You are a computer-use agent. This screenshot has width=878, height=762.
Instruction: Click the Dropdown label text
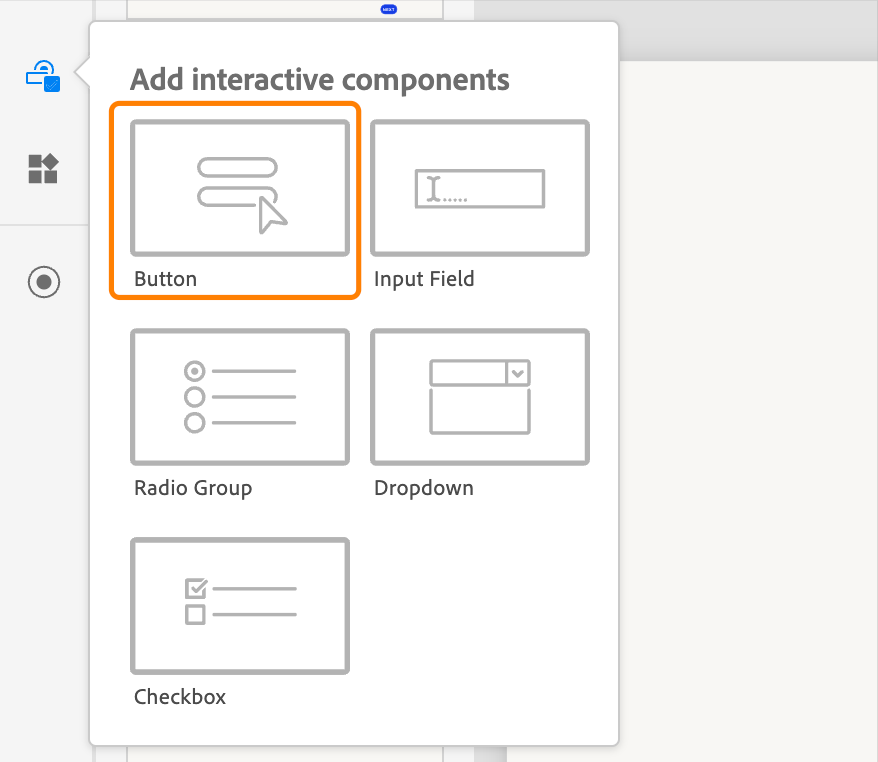[x=423, y=488]
